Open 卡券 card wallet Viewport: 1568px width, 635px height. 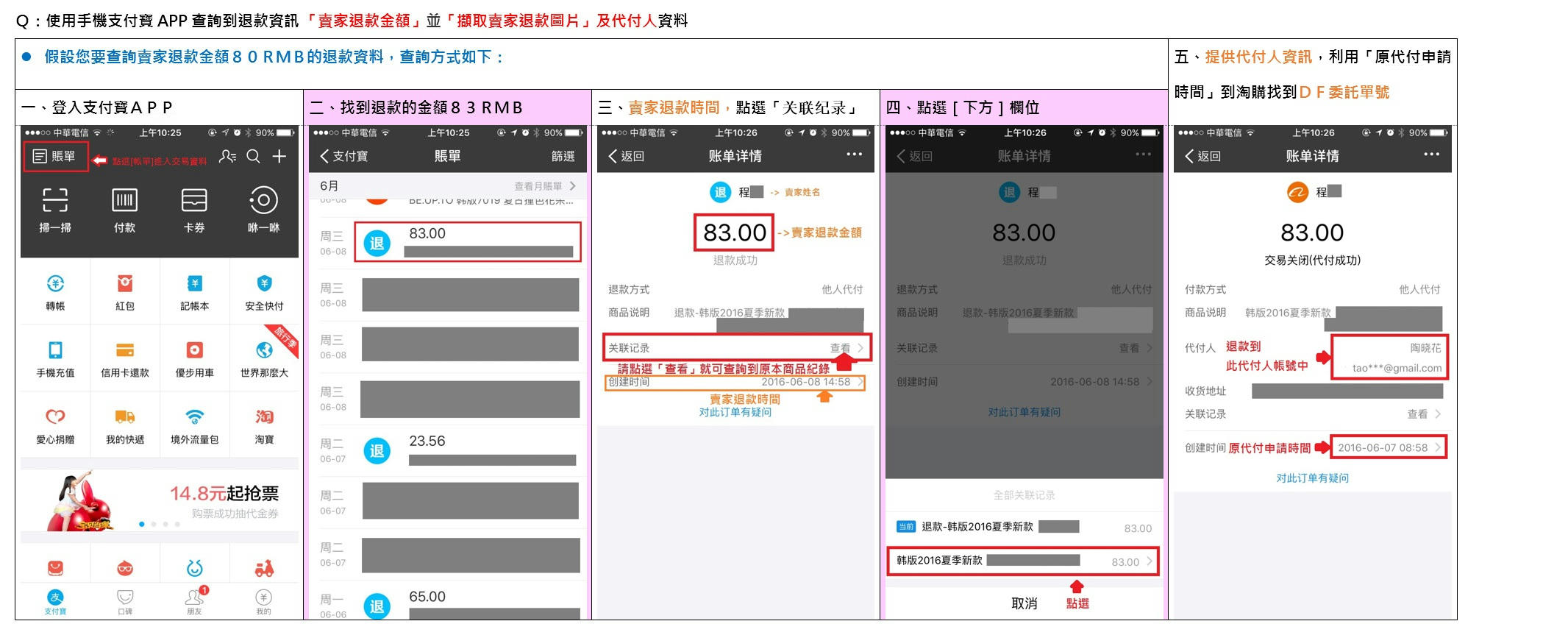194,210
